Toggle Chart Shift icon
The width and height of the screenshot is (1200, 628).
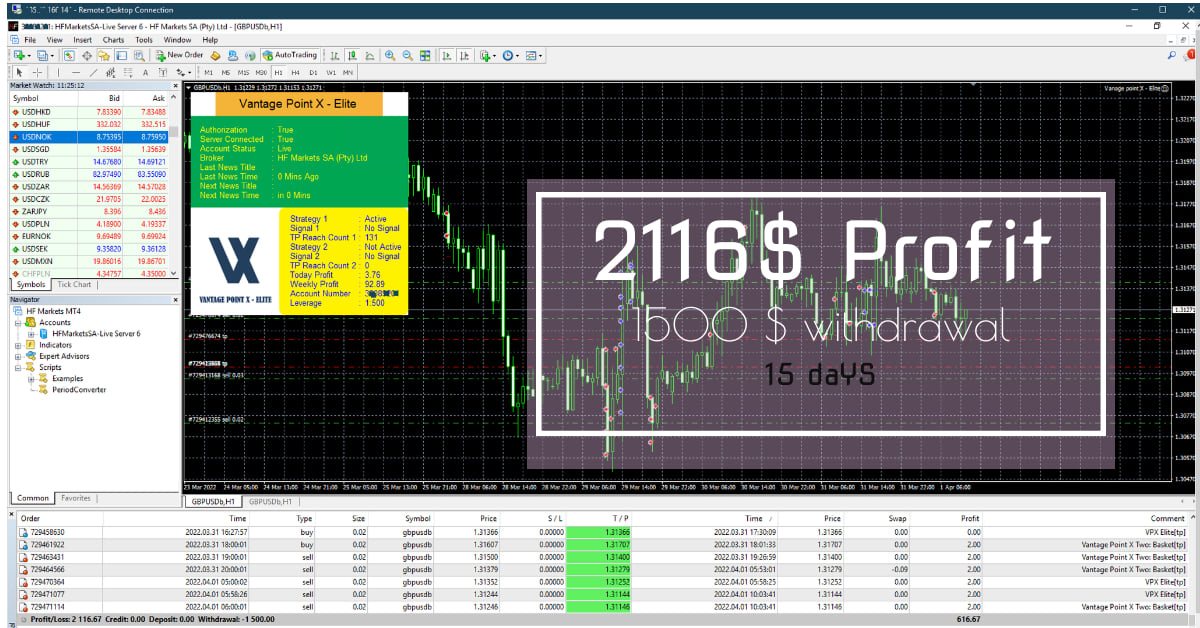463,55
